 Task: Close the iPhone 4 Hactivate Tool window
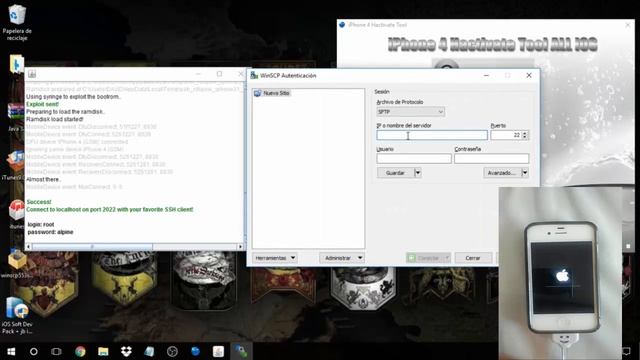(628, 25)
